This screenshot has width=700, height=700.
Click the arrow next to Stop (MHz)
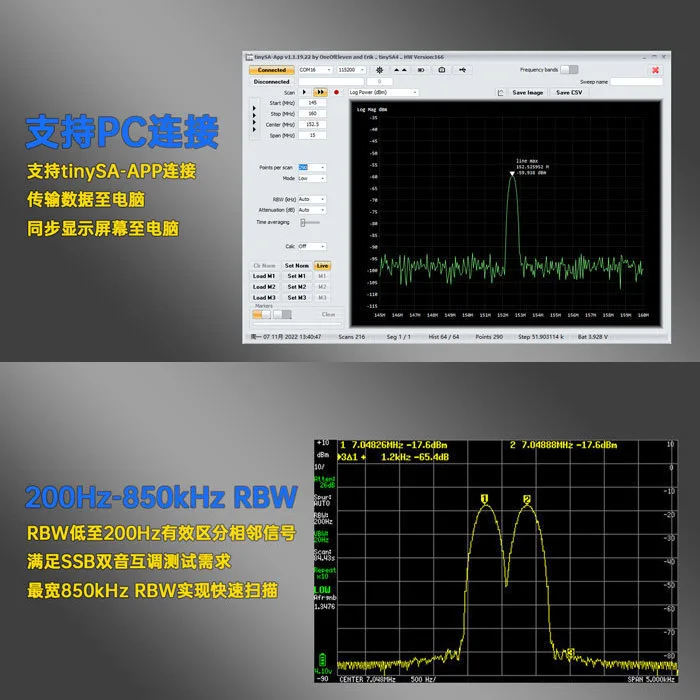(254, 115)
